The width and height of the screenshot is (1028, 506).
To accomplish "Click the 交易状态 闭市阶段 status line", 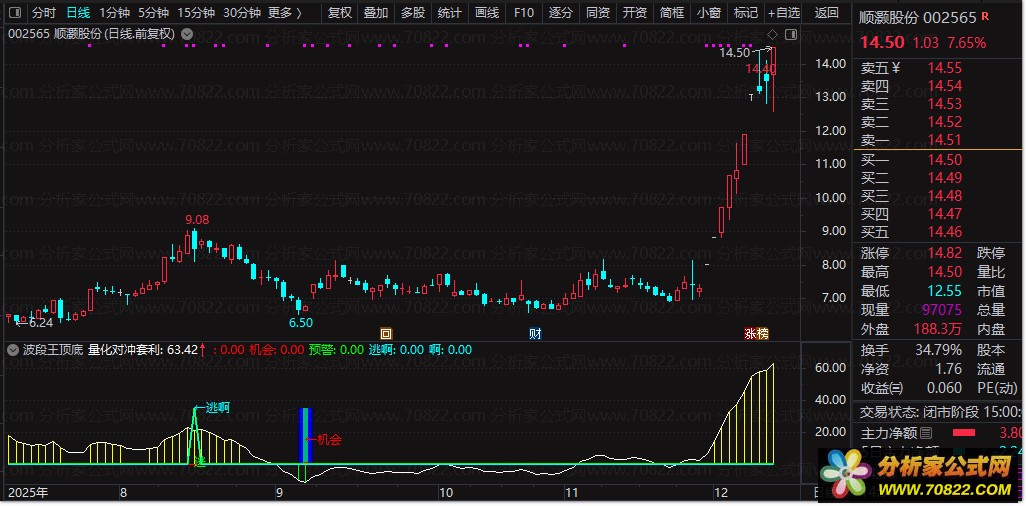I will click(x=941, y=412).
